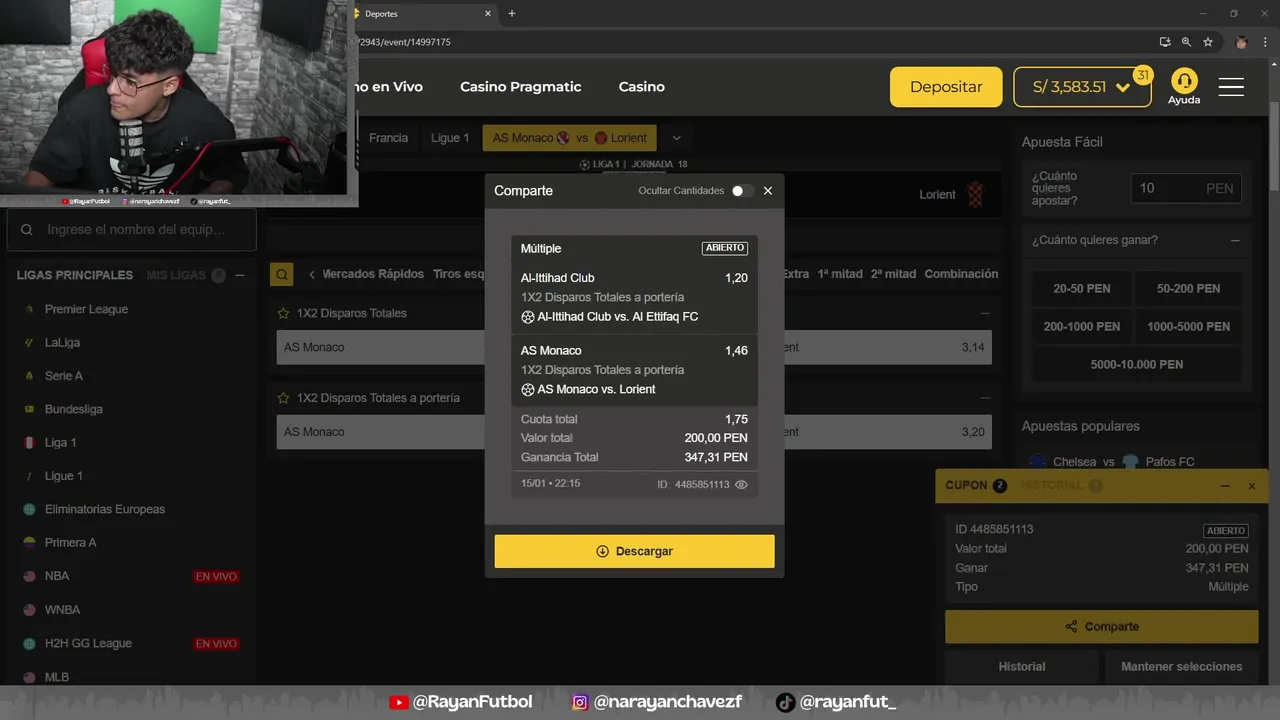Collapse the ¿Cuánto quieres ganar? section
This screenshot has width=1280, height=720.
[1236, 241]
